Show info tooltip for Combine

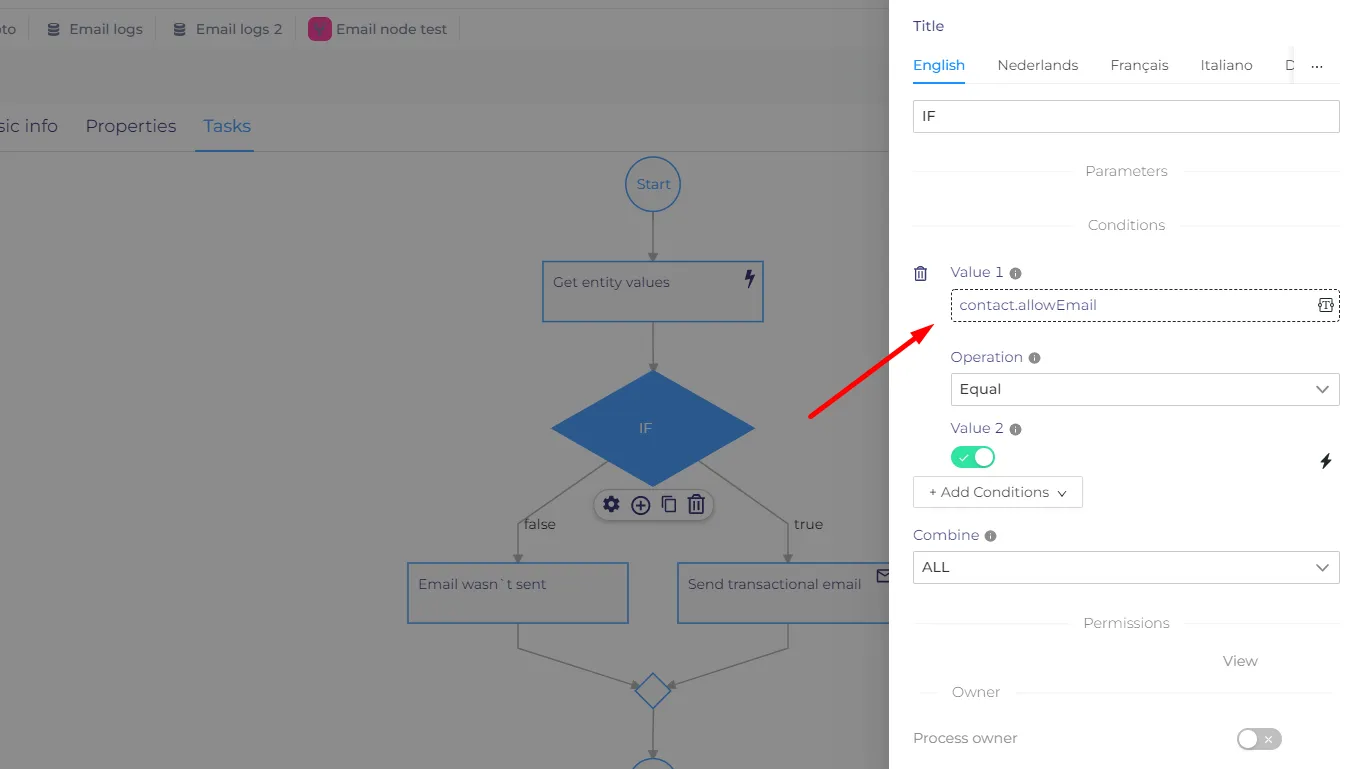[x=991, y=536]
